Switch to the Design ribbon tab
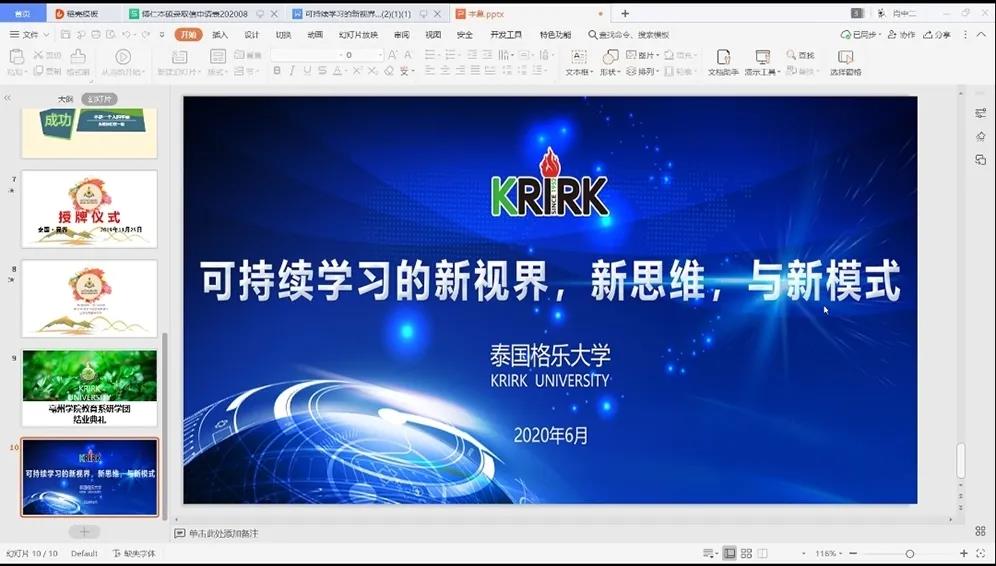Screen dimensions: 996x566 [x=252, y=34]
